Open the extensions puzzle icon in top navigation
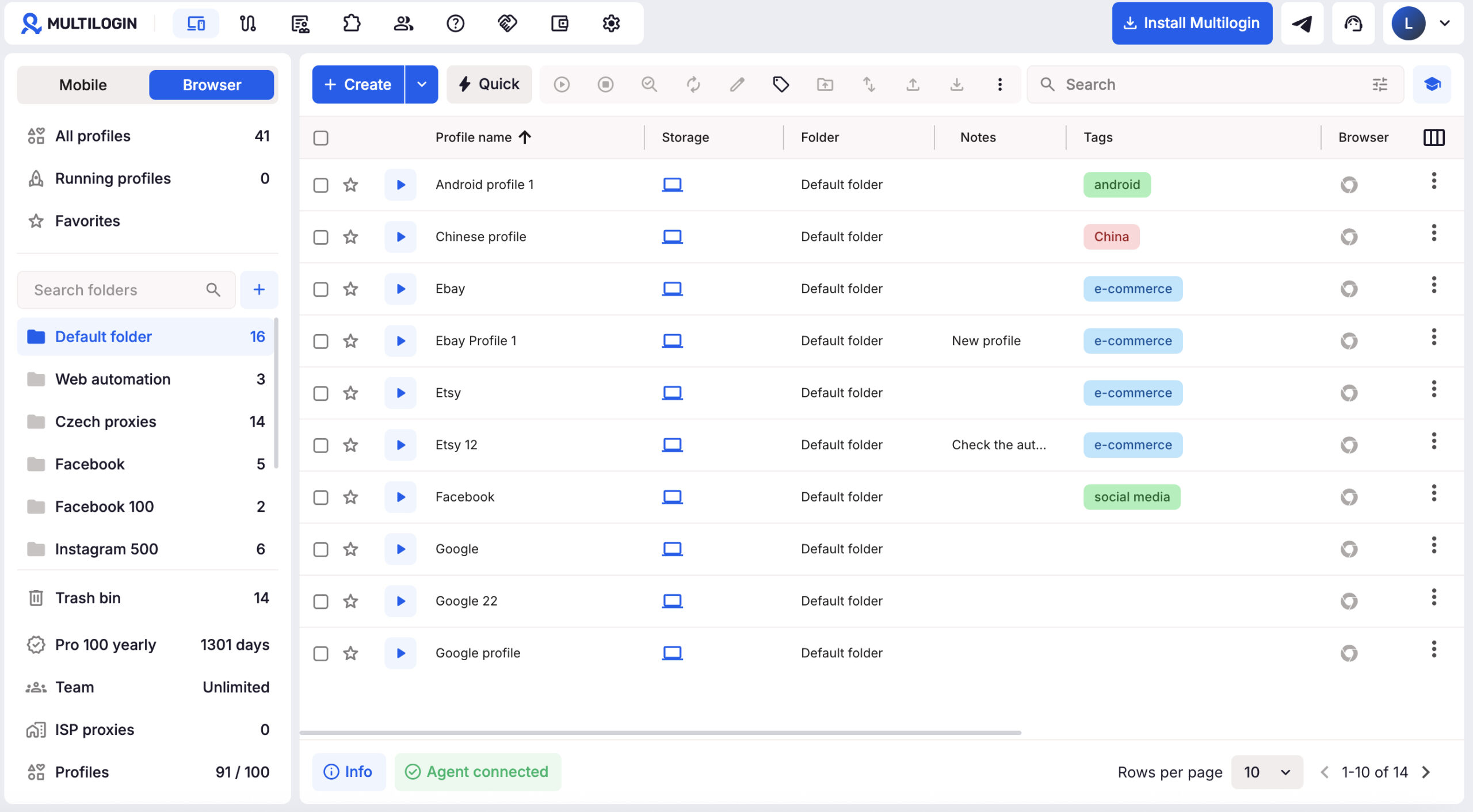1473x812 pixels. [x=352, y=24]
